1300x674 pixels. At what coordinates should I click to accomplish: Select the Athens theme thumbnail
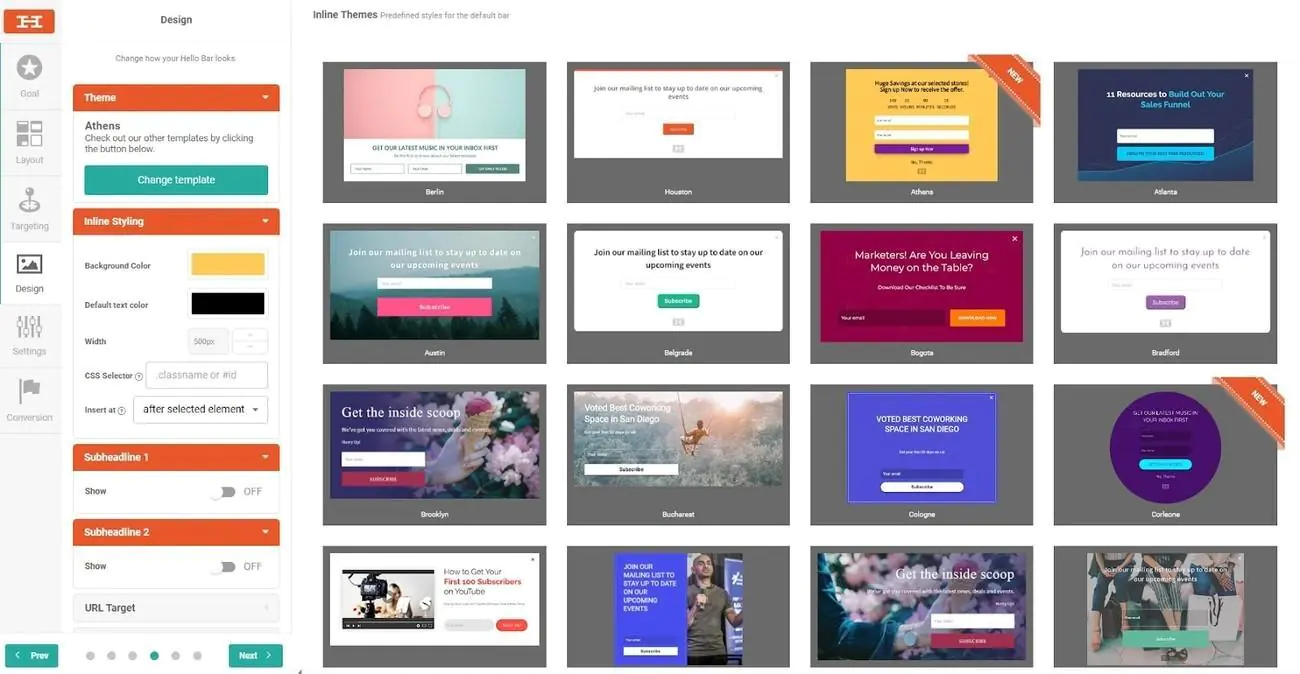tap(920, 131)
